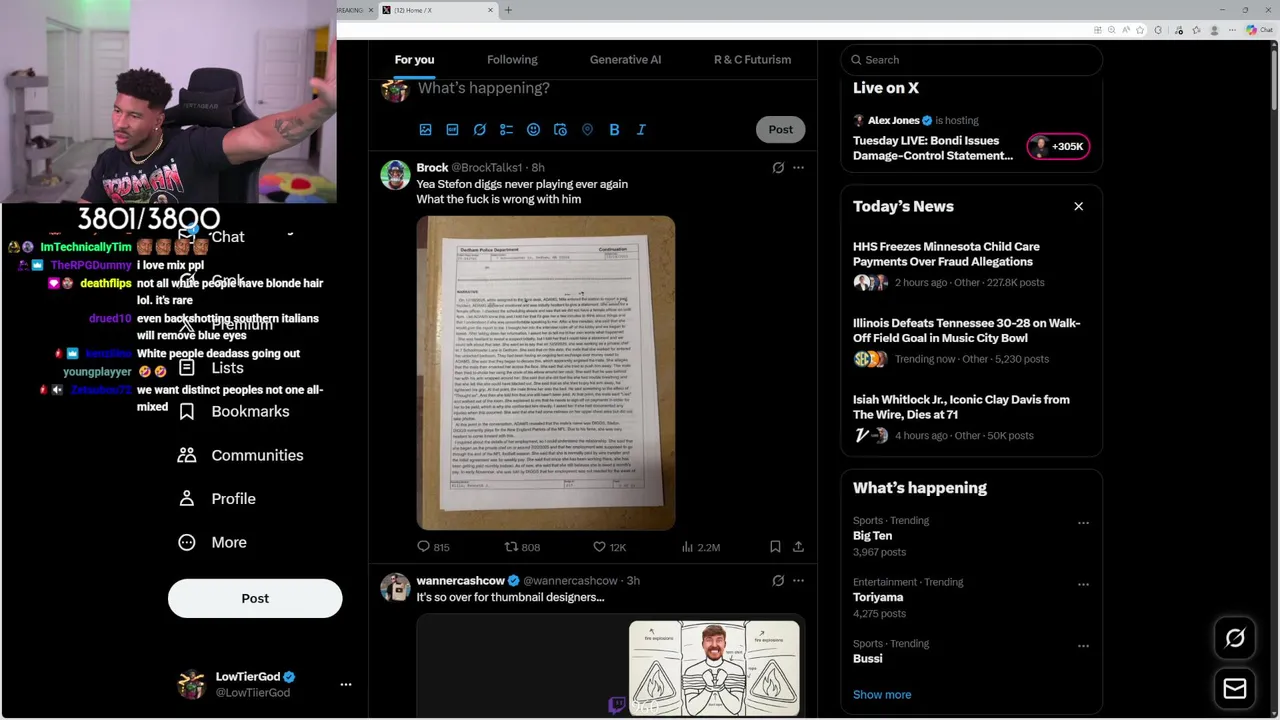Favorite this page with star icon
The height and width of the screenshot is (720, 1280).
coord(1140,30)
